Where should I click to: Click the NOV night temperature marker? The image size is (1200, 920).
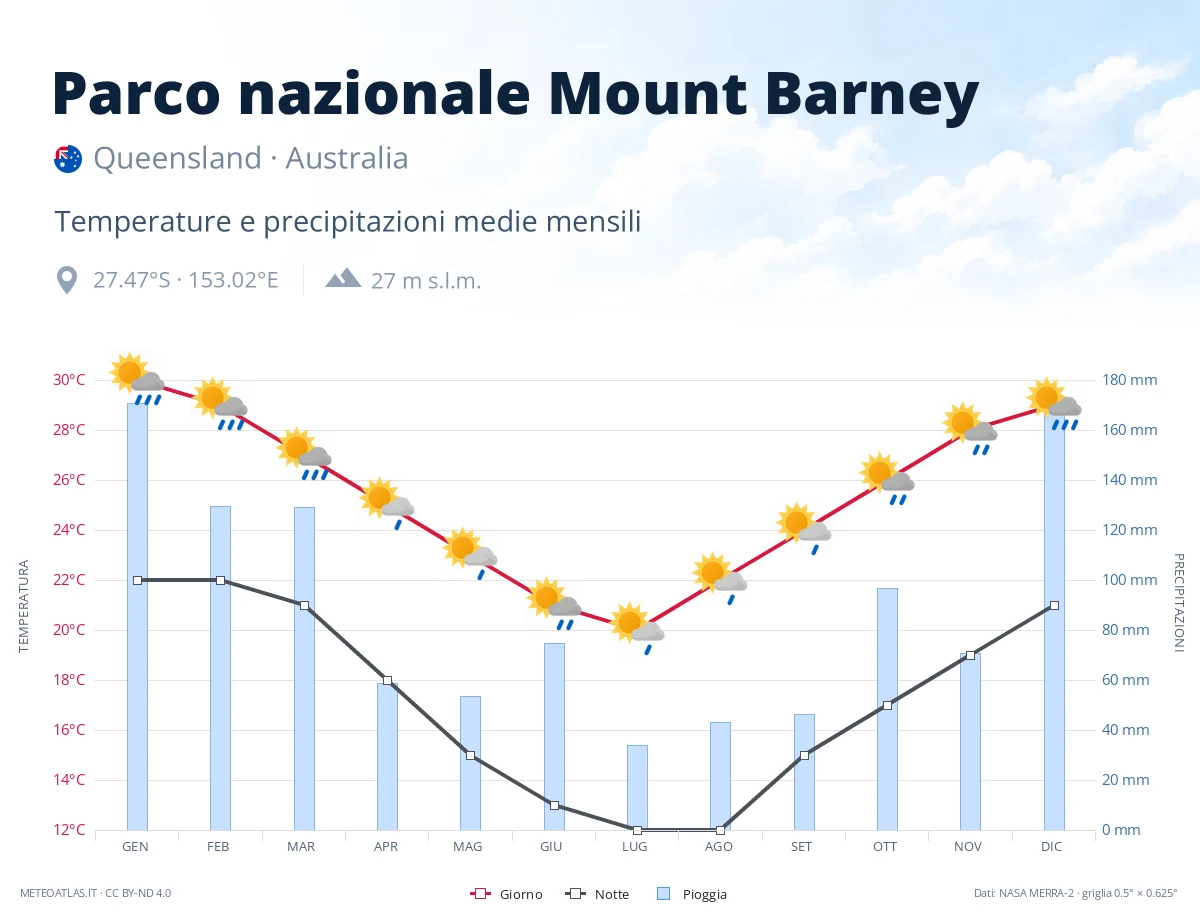click(x=970, y=655)
